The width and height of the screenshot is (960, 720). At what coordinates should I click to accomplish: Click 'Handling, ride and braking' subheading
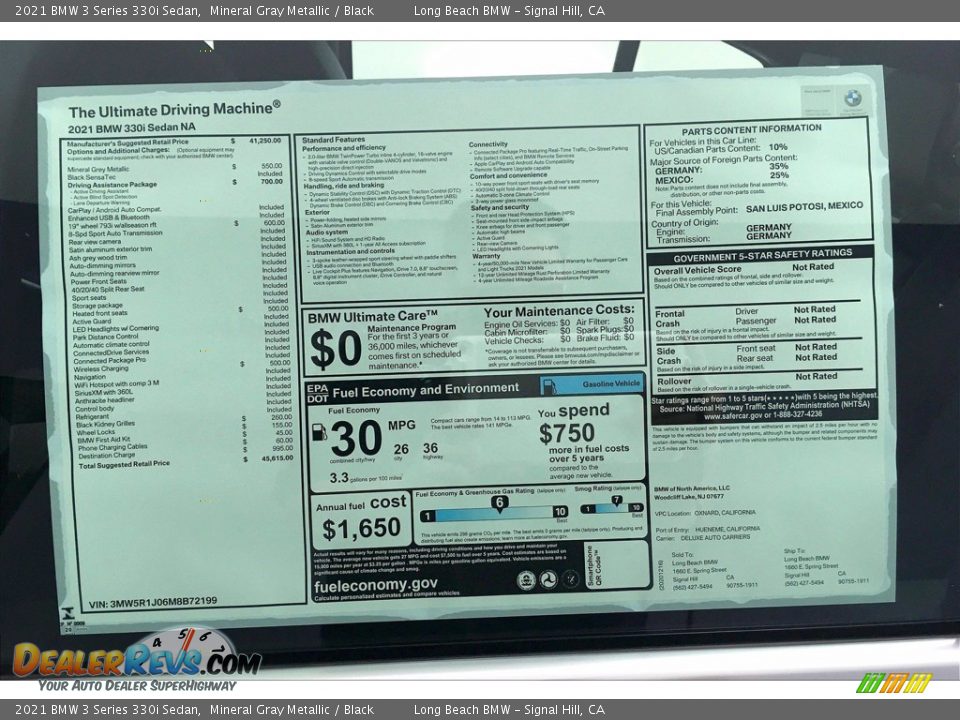pos(344,186)
